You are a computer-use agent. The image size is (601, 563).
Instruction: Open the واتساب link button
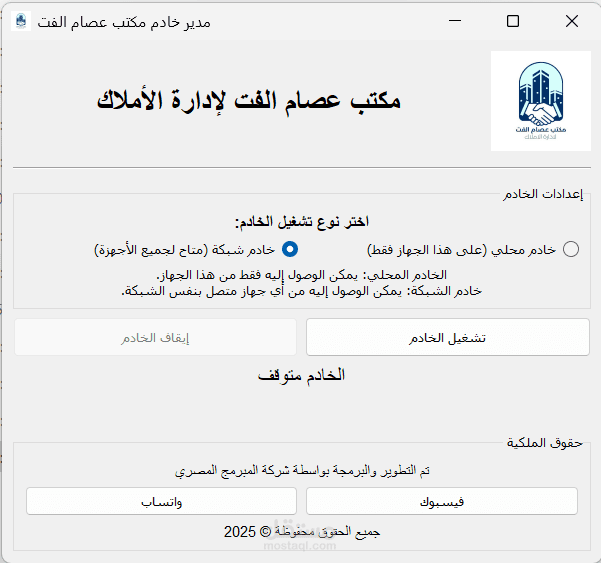(x=161, y=501)
